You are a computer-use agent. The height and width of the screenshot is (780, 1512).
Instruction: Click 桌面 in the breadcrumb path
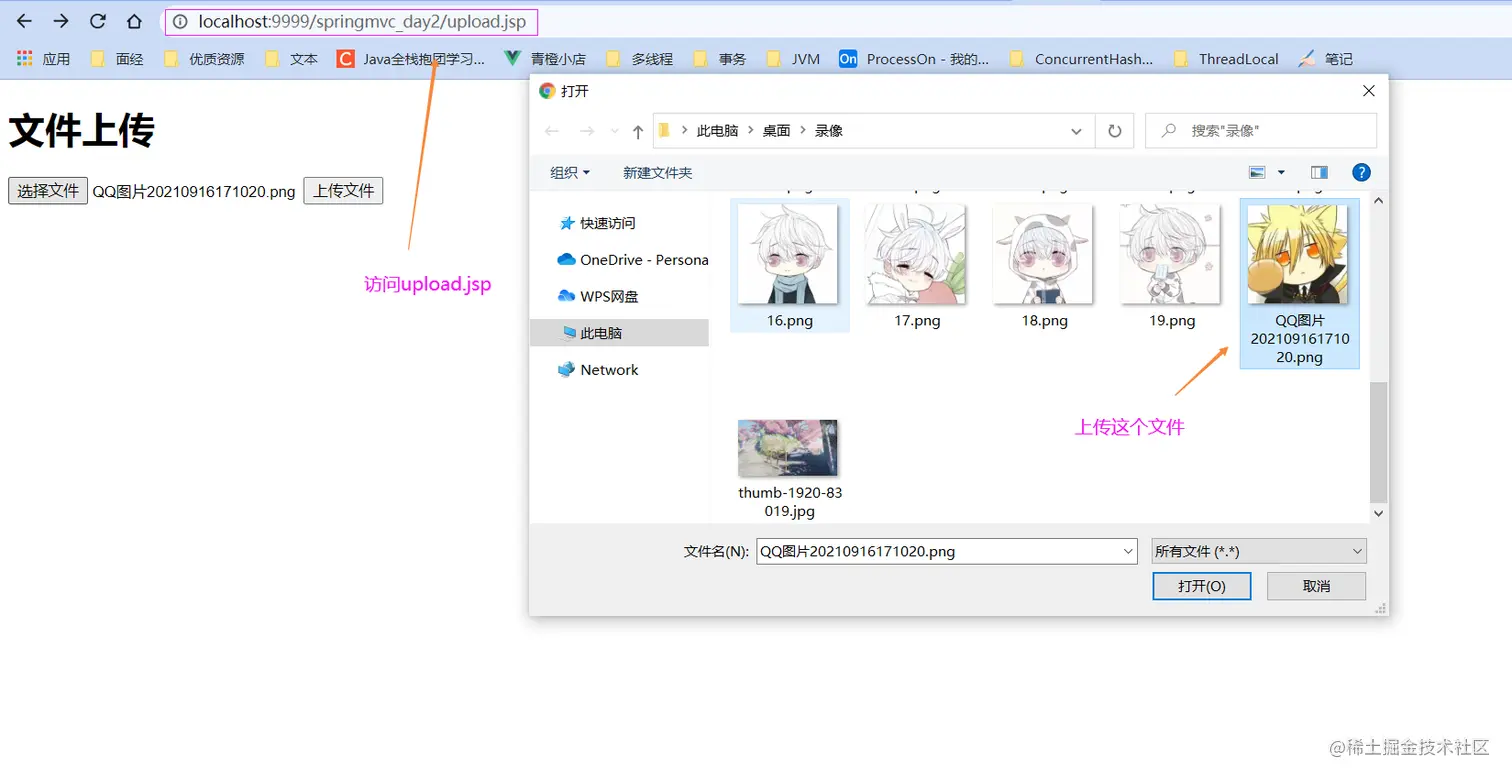tap(777, 130)
